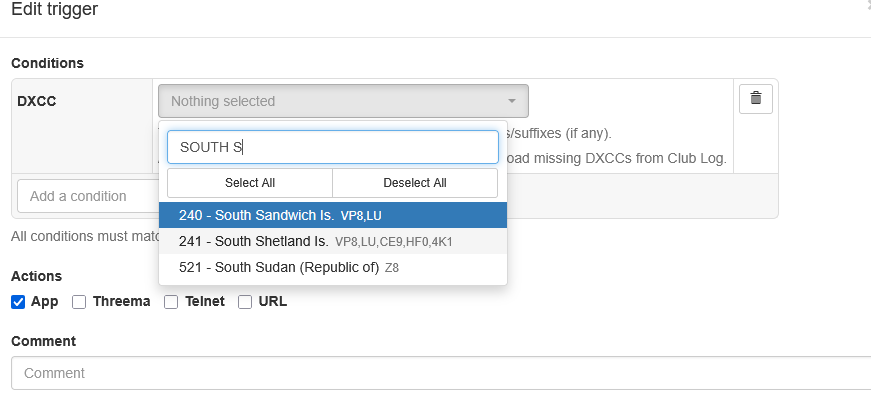This screenshot has width=871, height=411.
Task: Open the 'Add a condition' selector
Action: pos(85,196)
